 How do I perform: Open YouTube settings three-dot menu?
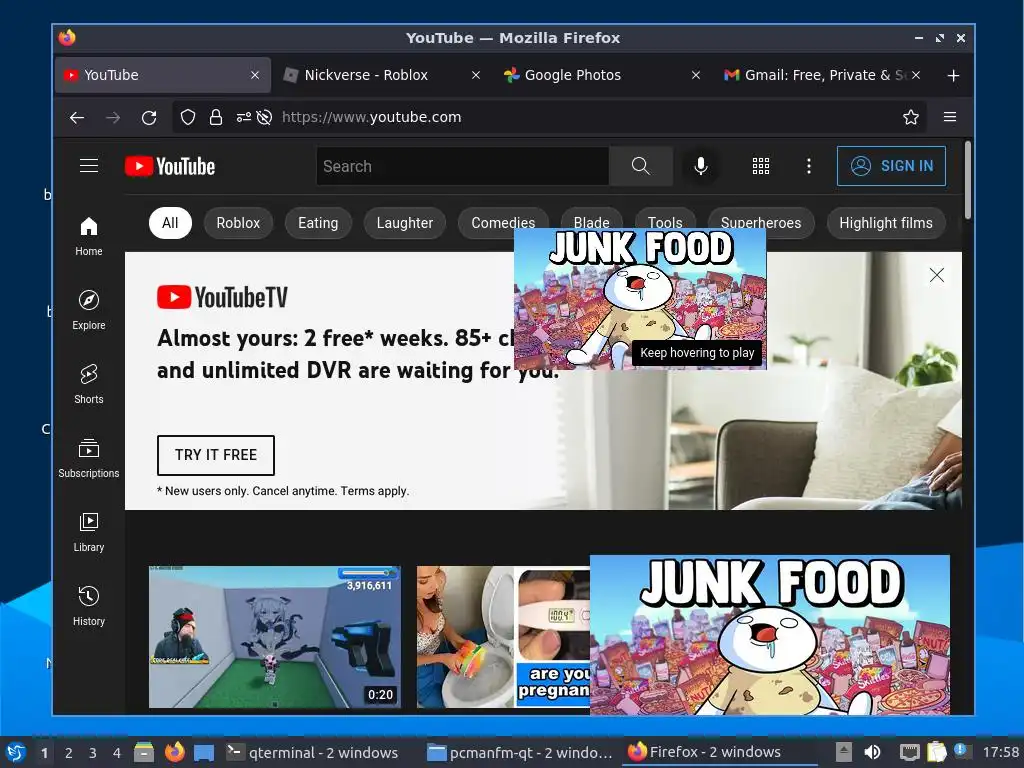(x=808, y=166)
